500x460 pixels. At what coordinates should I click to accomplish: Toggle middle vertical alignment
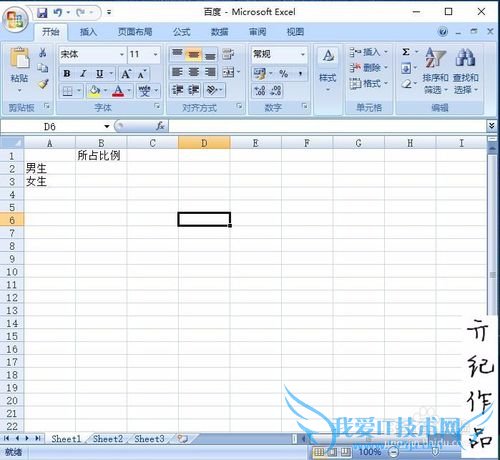coord(194,54)
